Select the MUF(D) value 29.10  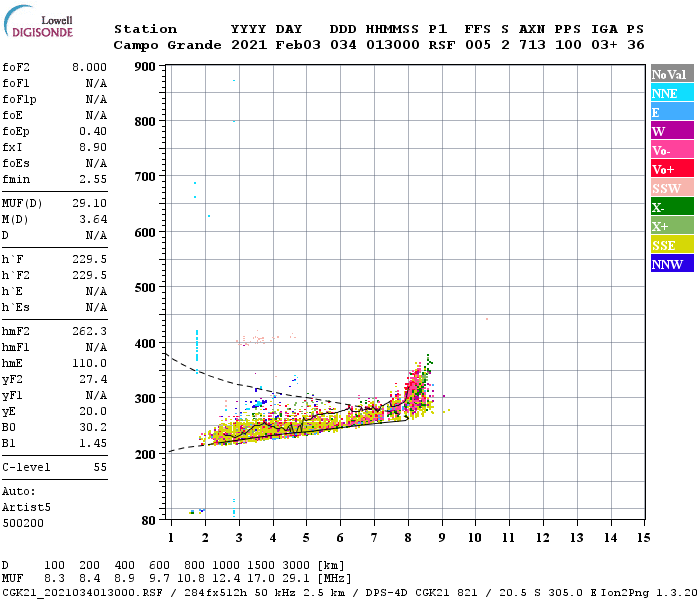pos(89,203)
